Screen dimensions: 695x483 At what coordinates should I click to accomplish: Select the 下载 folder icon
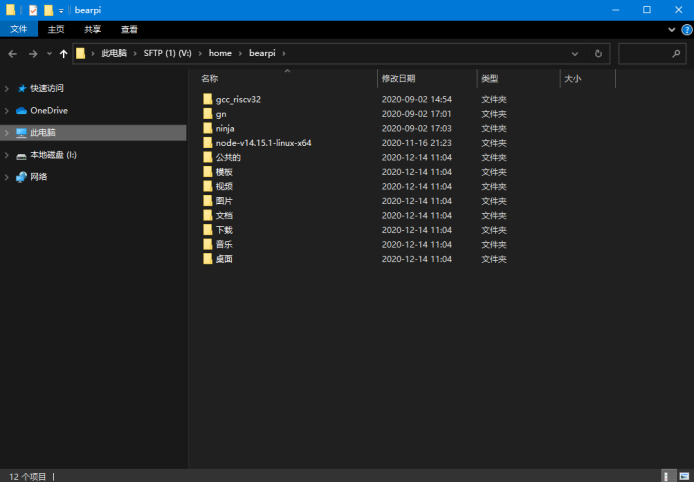pyautogui.click(x=207, y=230)
